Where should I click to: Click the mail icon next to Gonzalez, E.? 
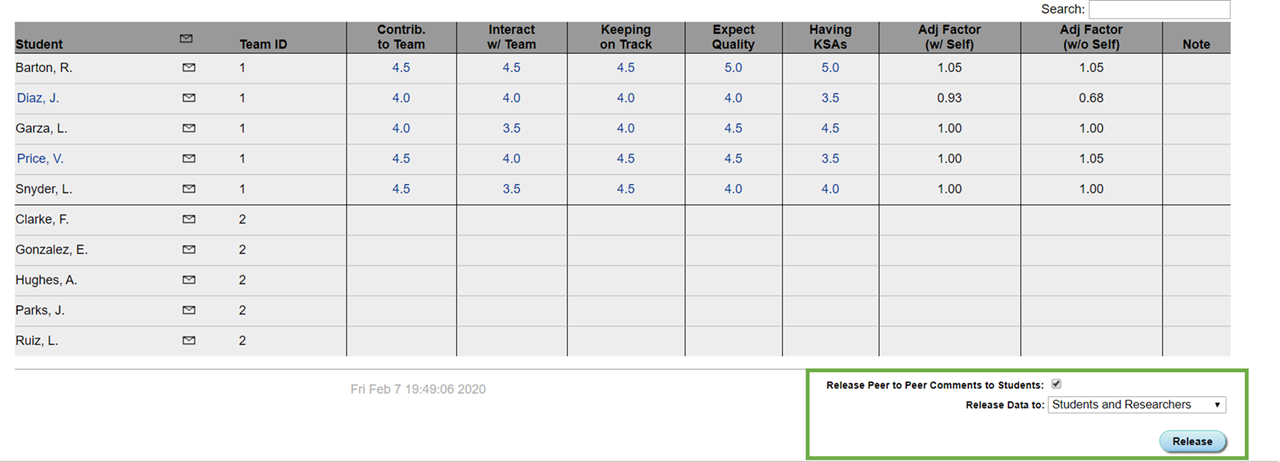pos(189,249)
